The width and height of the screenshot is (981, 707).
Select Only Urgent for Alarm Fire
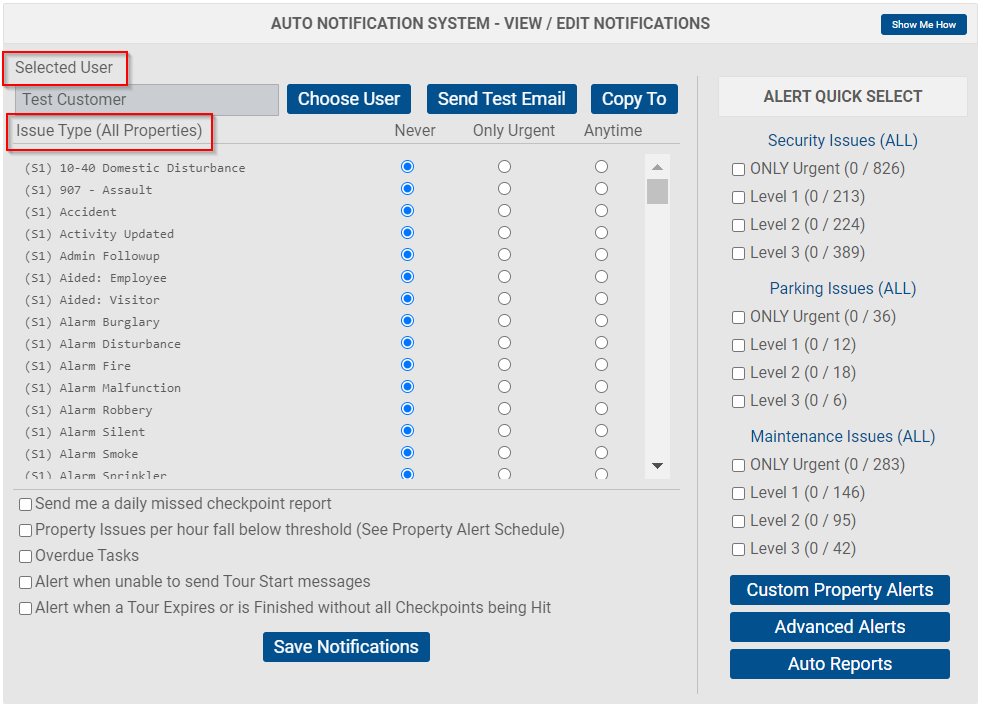point(504,365)
